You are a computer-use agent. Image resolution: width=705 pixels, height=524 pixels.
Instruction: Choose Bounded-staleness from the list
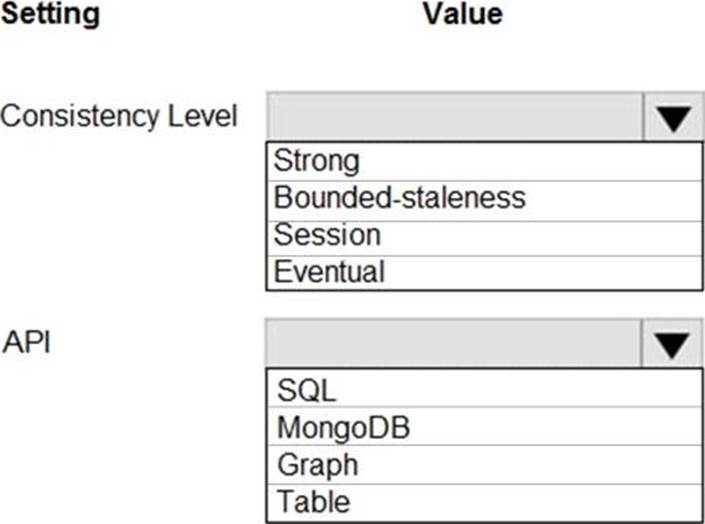[484, 197]
